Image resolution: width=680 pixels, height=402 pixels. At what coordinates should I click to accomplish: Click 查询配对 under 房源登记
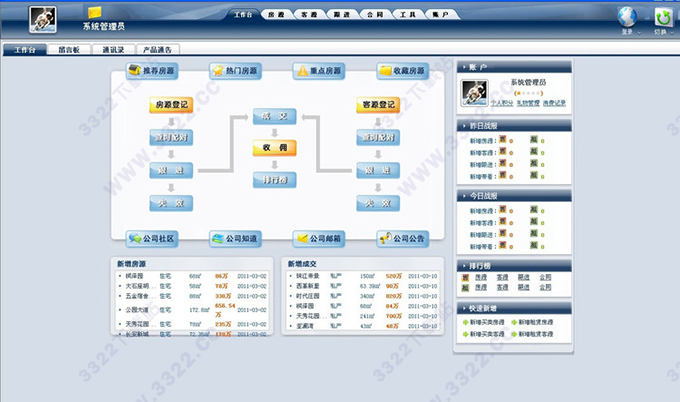coord(171,137)
